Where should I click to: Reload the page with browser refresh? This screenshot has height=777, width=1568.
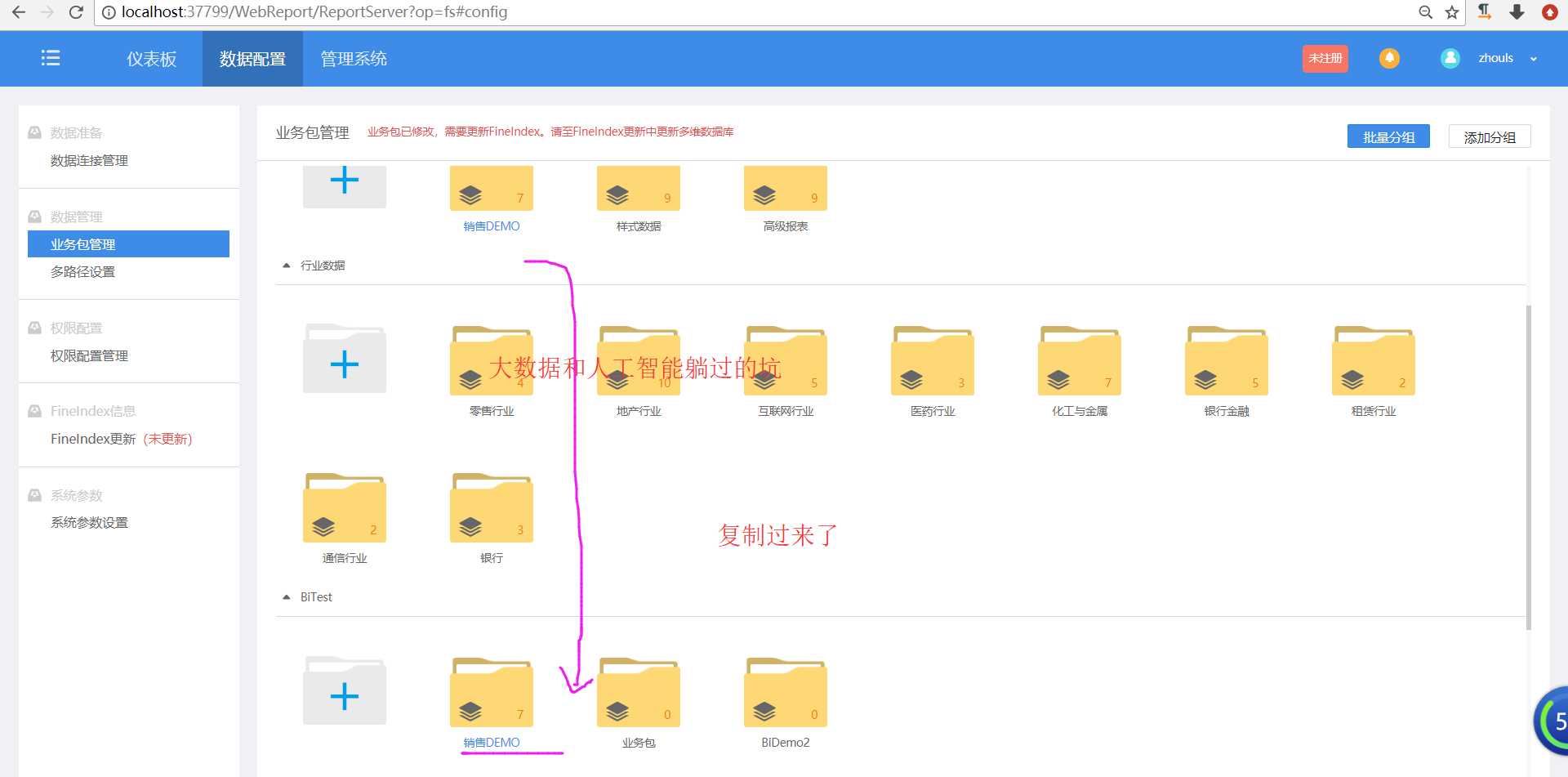[76, 12]
